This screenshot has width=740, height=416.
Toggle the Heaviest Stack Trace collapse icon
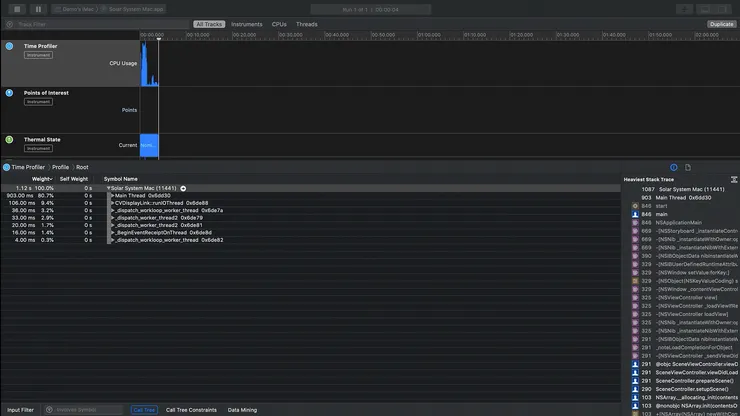(x=734, y=179)
